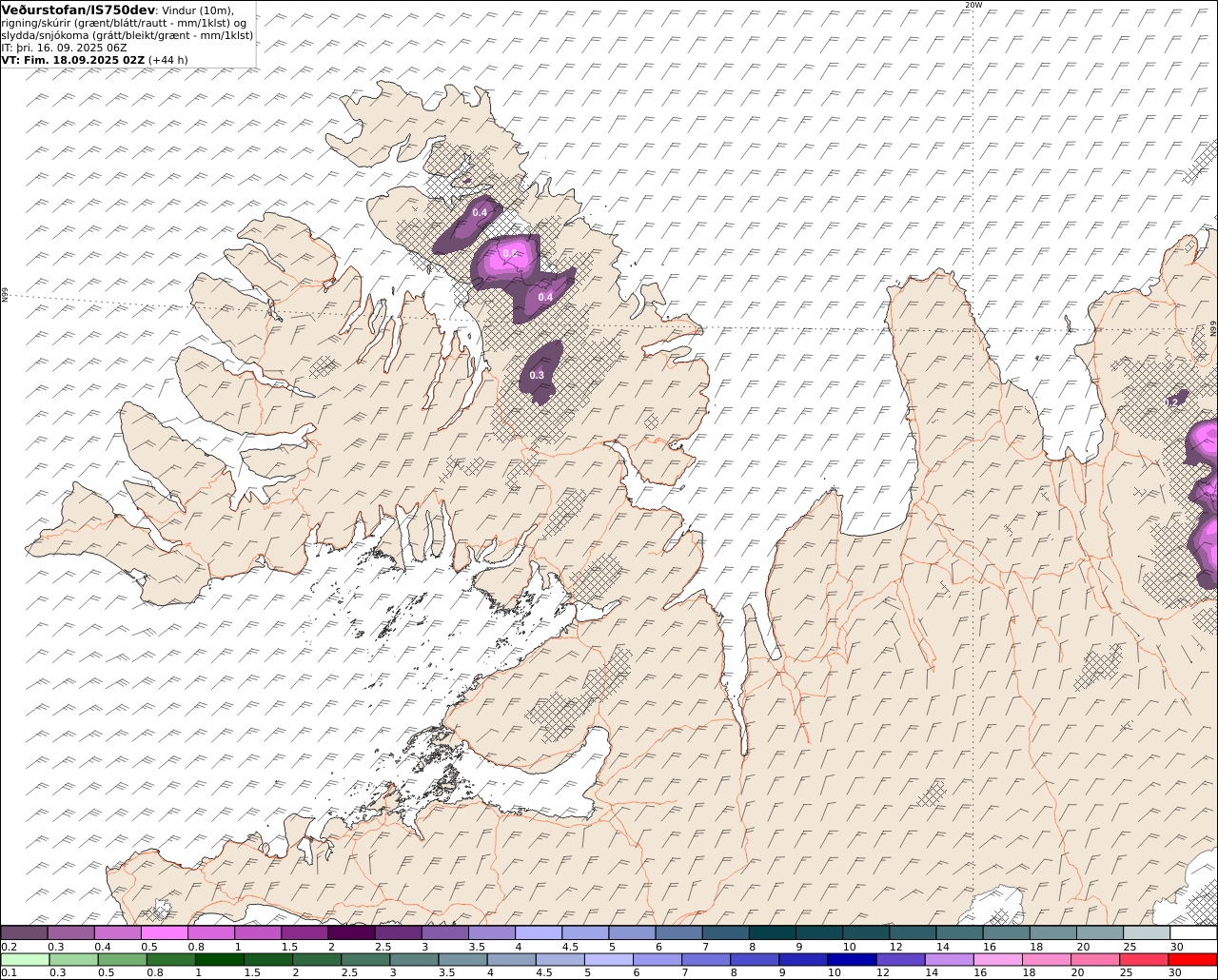Click the upper-row legend swatch starting at 2.5
This screenshot has height=980, width=1218.
coord(398,932)
